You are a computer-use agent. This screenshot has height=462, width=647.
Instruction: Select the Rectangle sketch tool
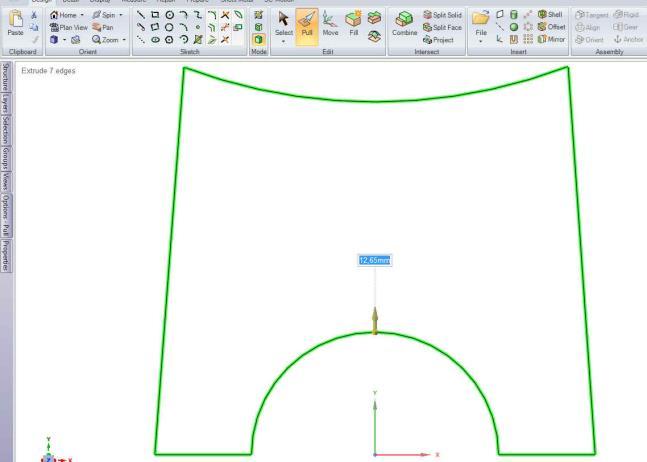pyautogui.click(x=155, y=15)
